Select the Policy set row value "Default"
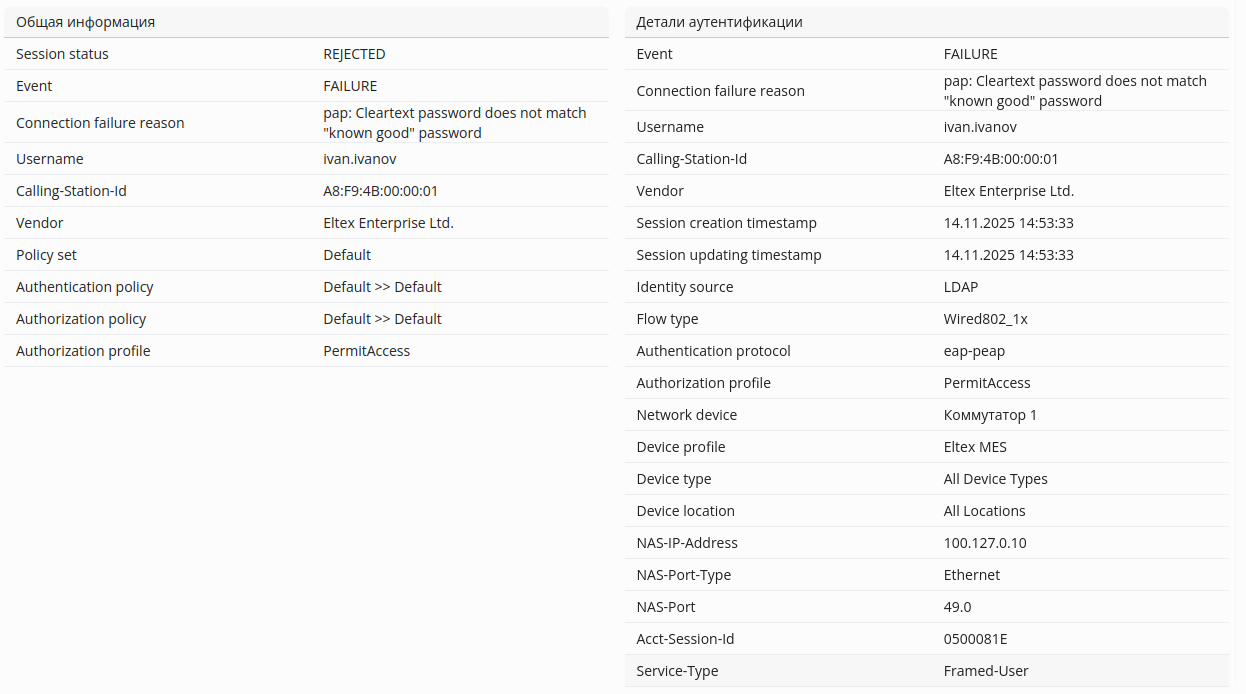Screen dimensions: 1246x694 pos(347,255)
